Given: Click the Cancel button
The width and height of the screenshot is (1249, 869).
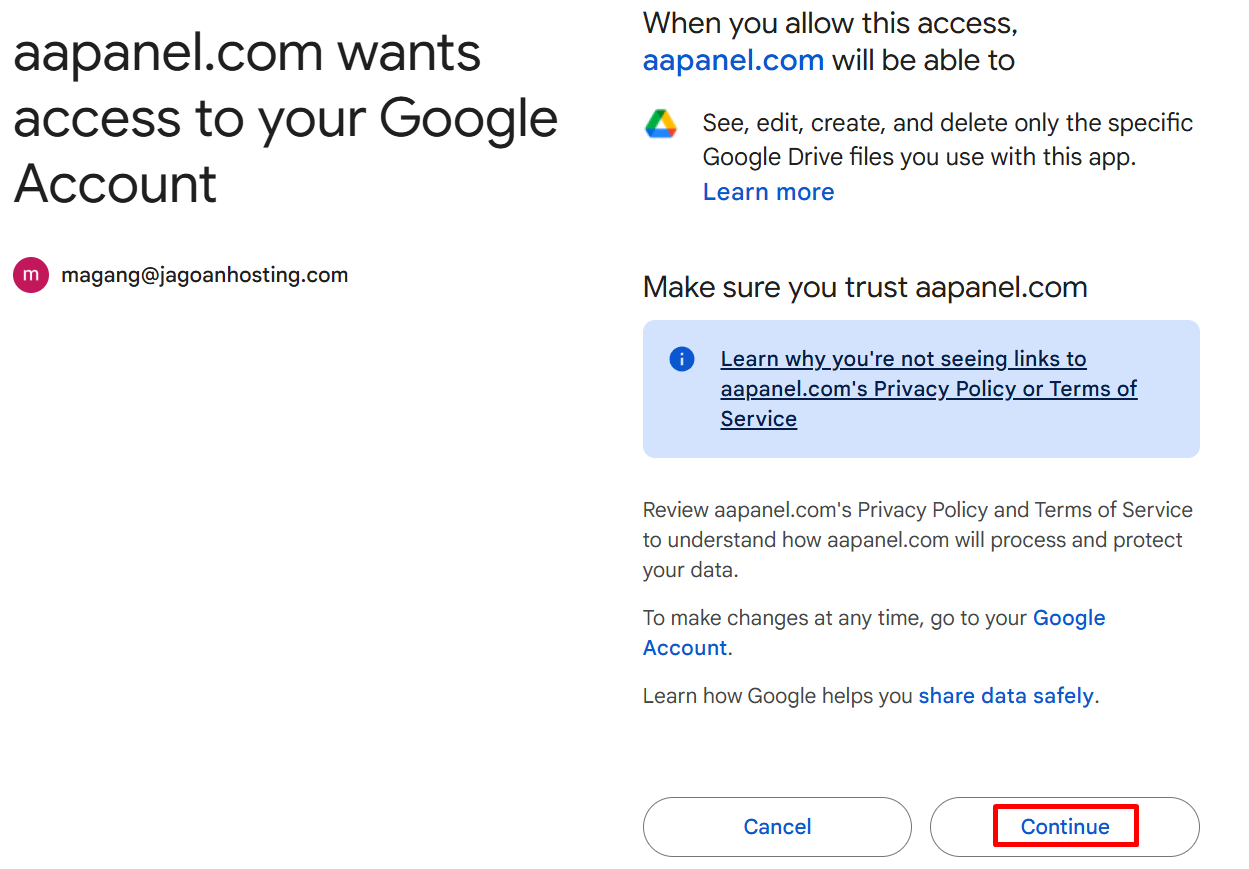Looking at the screenshot, I should point(777,827).
